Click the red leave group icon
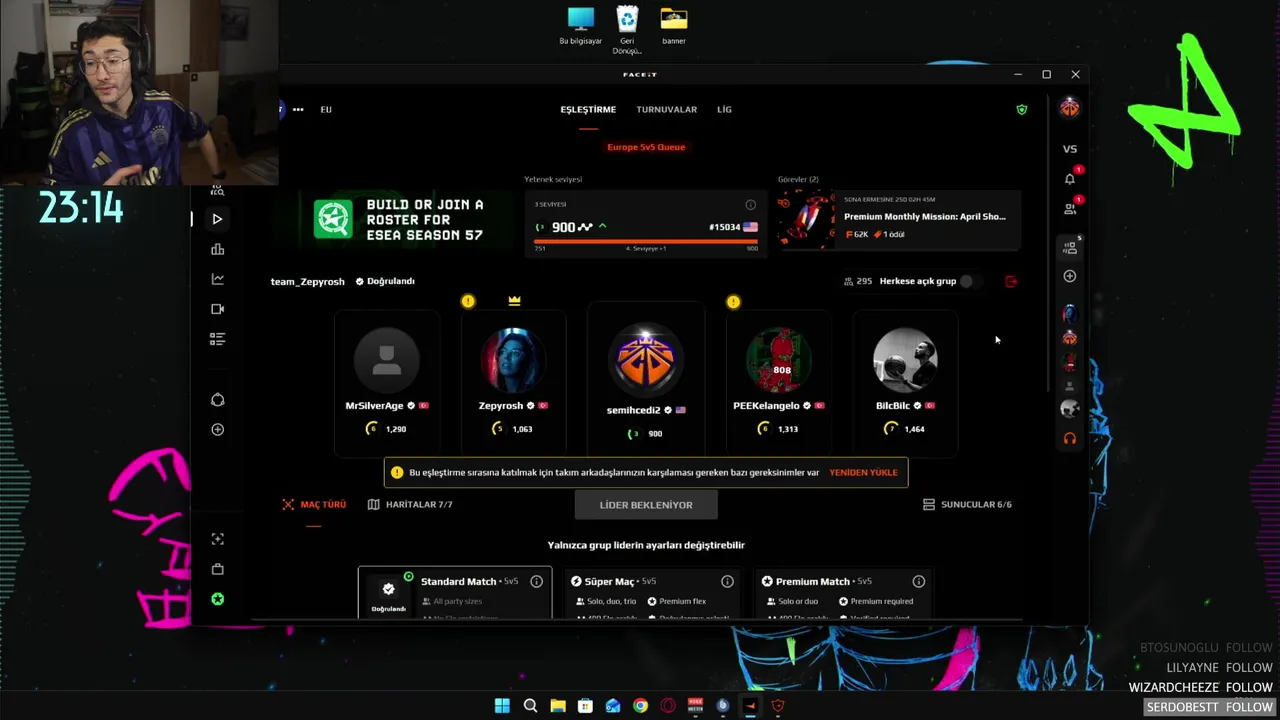The image size is (1280, 720). (x=1011, y=281)
